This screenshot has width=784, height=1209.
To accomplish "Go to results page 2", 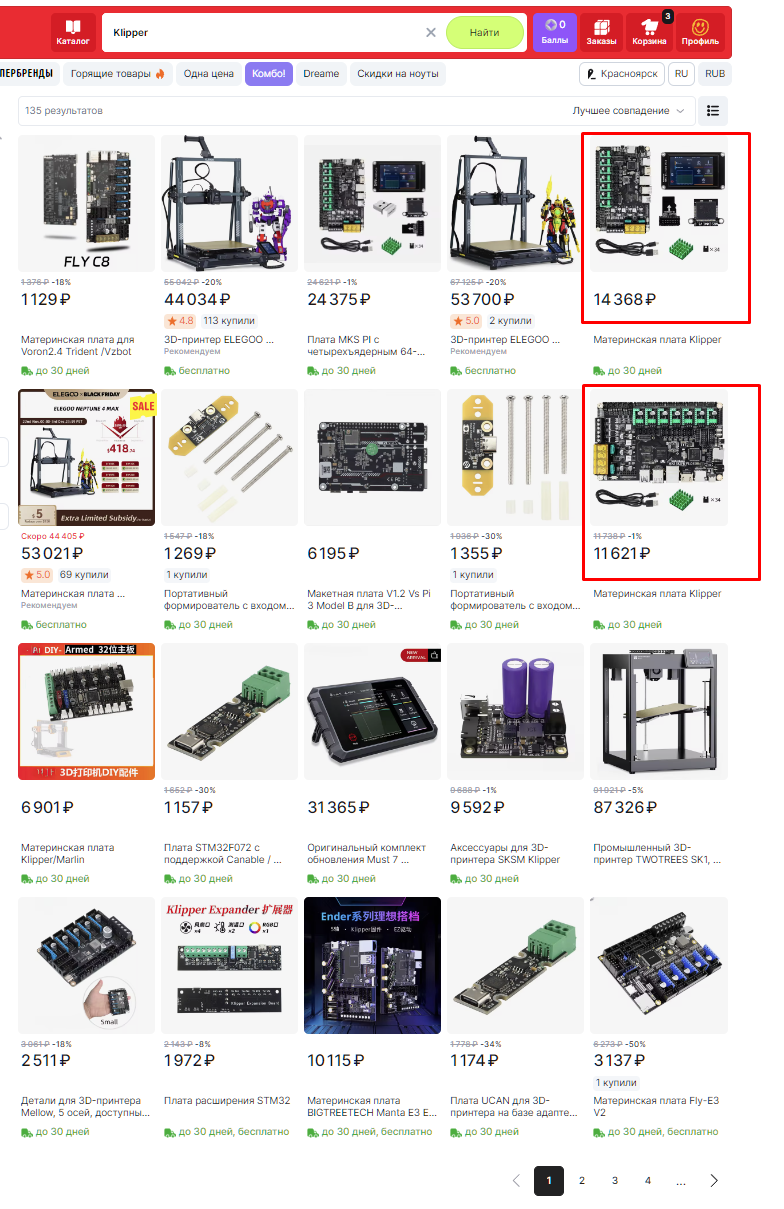I will (582, 1181).
